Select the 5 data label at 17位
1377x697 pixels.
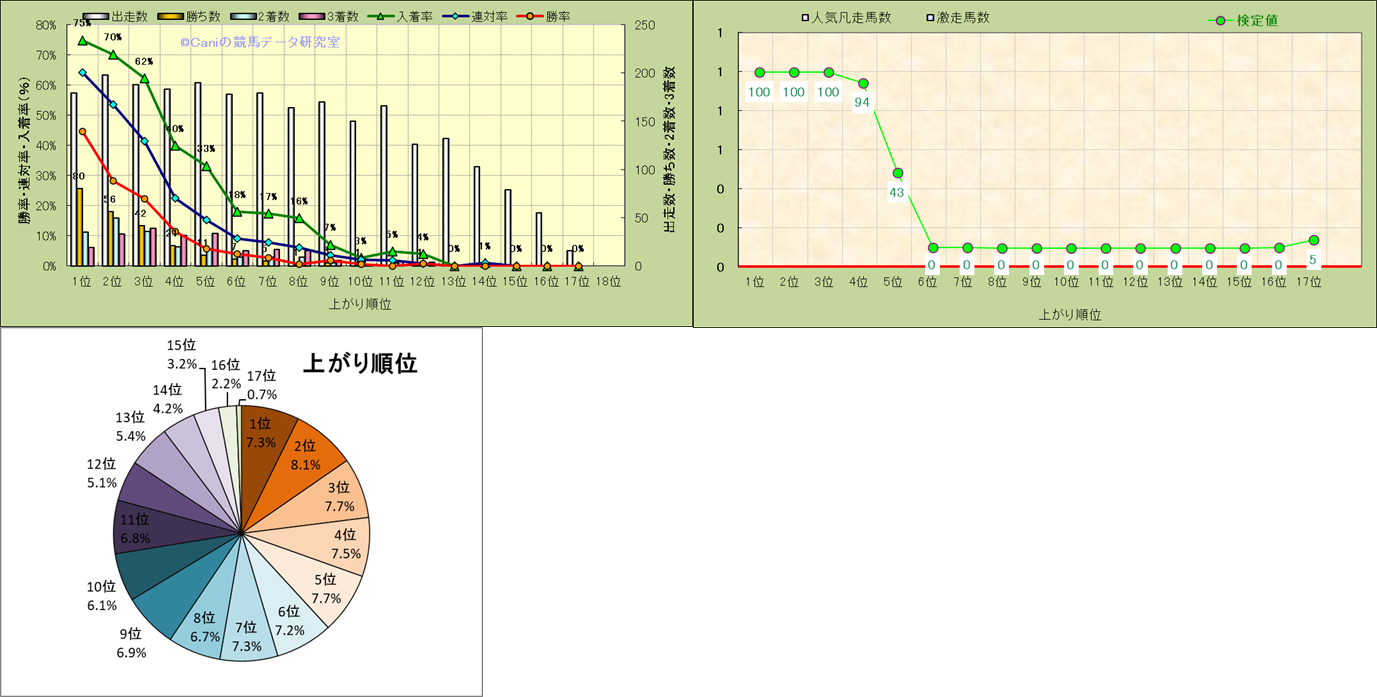tap(1313, 261)
